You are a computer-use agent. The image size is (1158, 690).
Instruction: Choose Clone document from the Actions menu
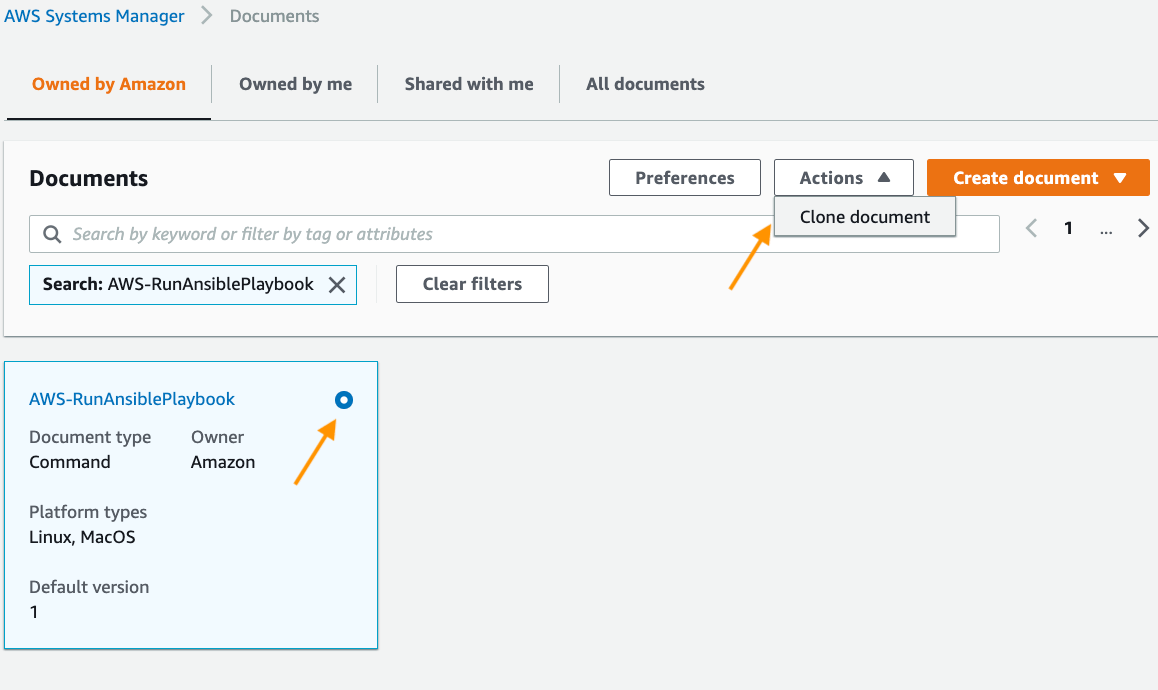coord(864,216)
